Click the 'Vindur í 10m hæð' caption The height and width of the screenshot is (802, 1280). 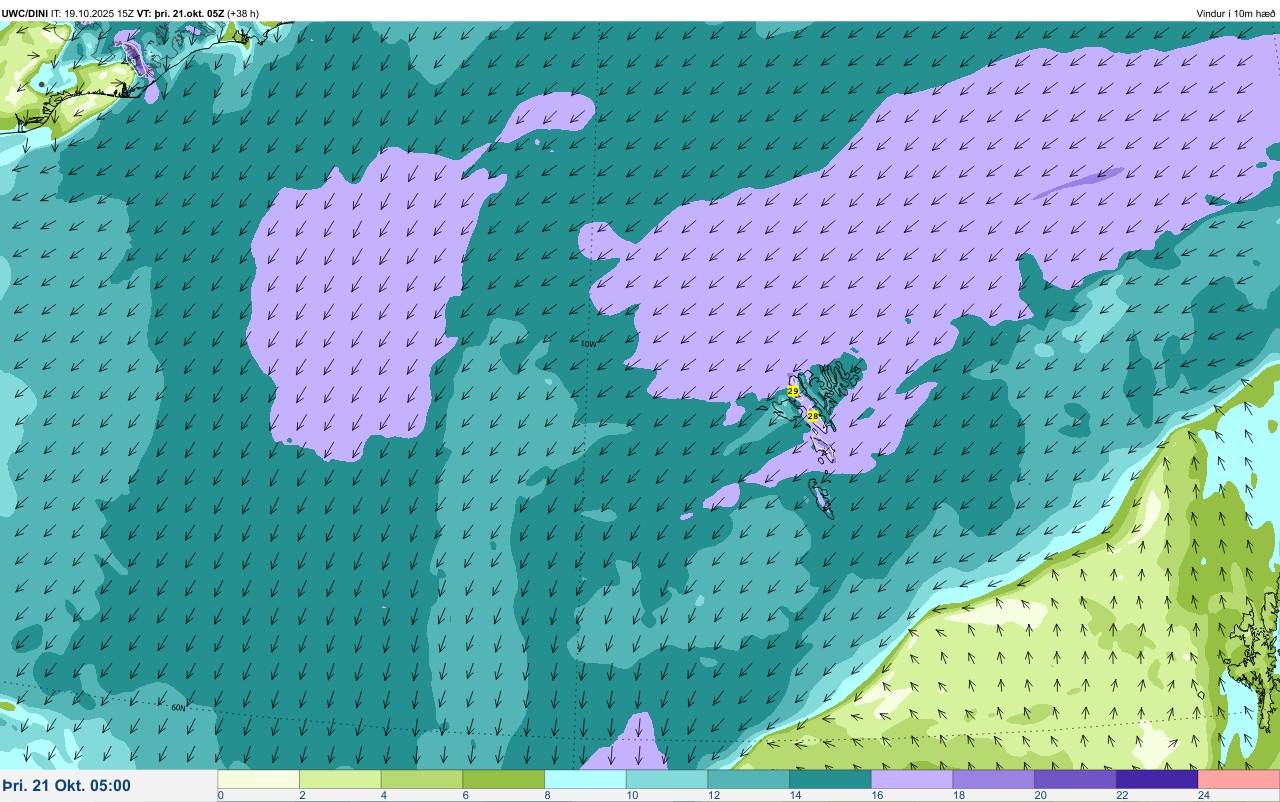pos(1236,13)
